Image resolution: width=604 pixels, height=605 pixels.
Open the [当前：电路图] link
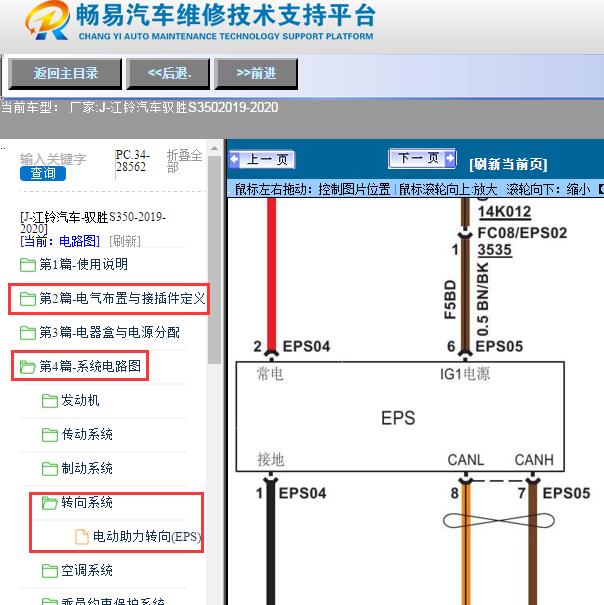pyautogui.click(x=60, y=242)
